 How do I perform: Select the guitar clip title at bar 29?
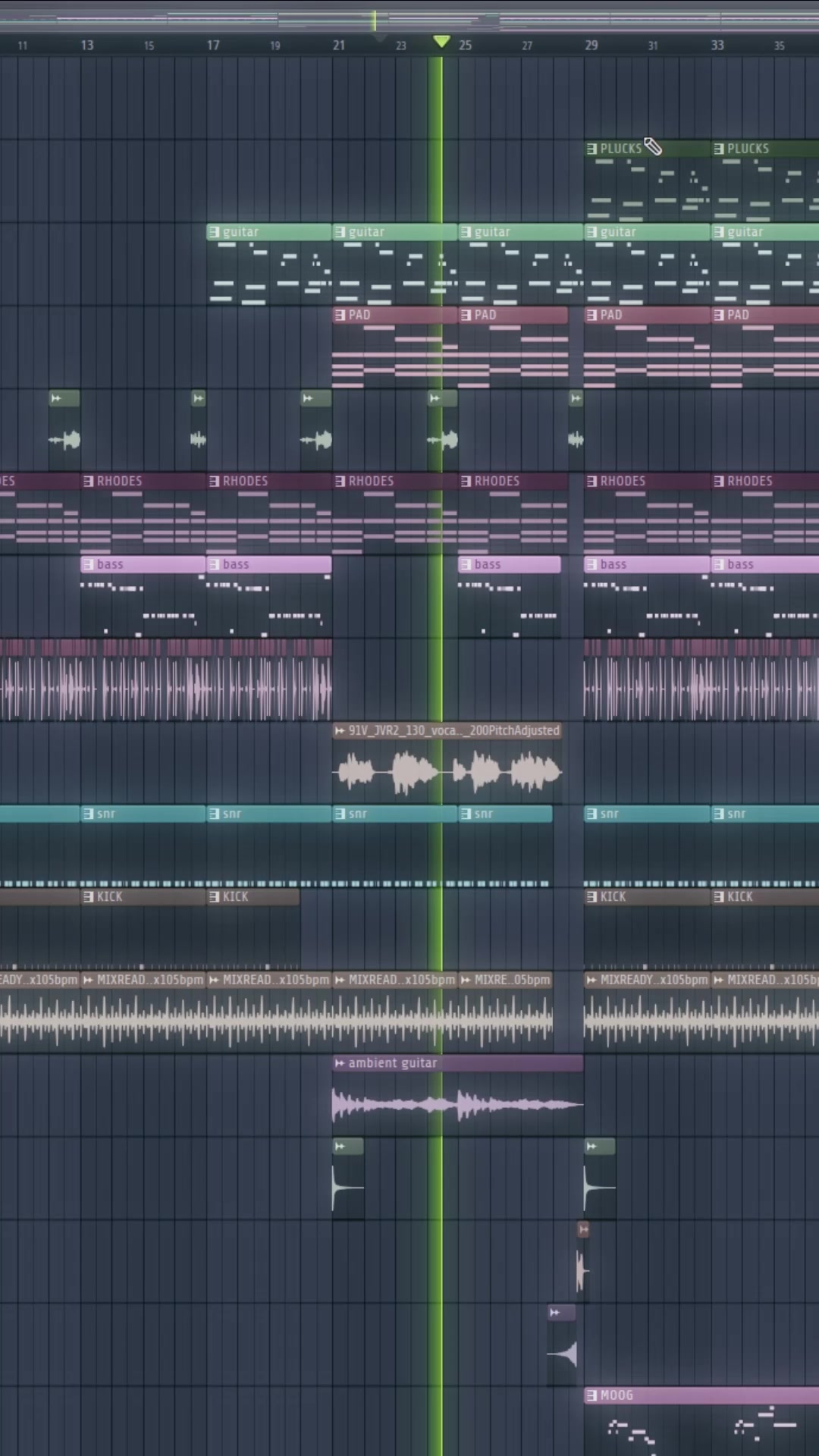618,232
